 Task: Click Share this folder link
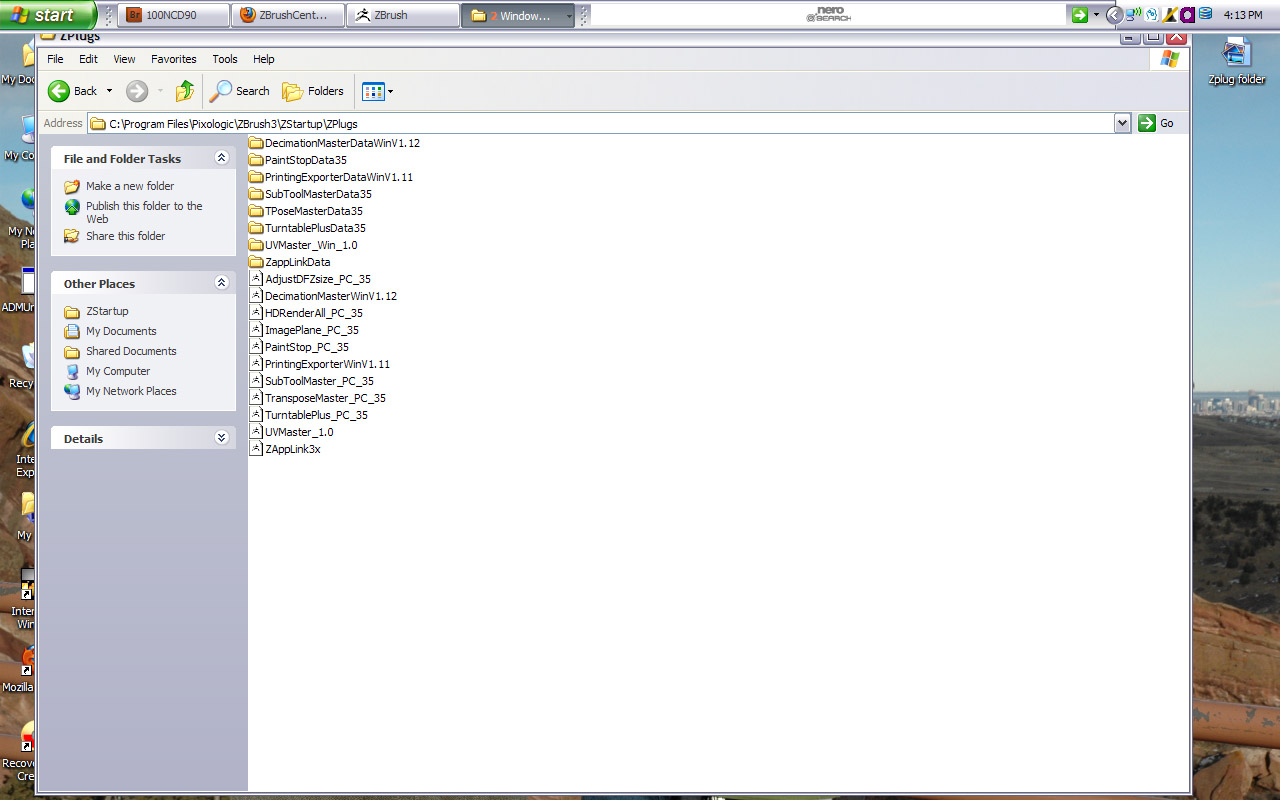(125, 236)
